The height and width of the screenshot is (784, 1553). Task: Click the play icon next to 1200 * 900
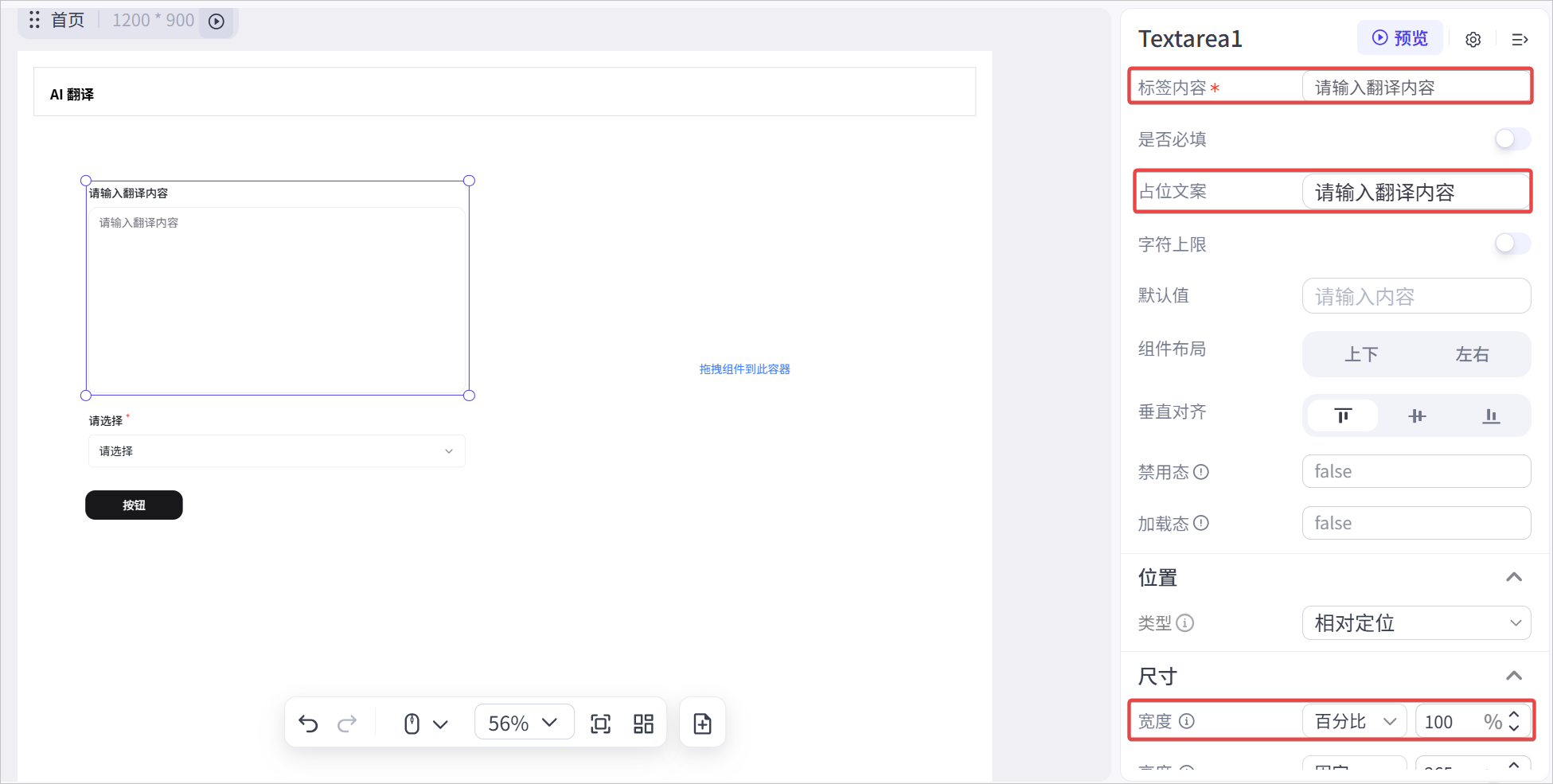(x=217, y=21)
